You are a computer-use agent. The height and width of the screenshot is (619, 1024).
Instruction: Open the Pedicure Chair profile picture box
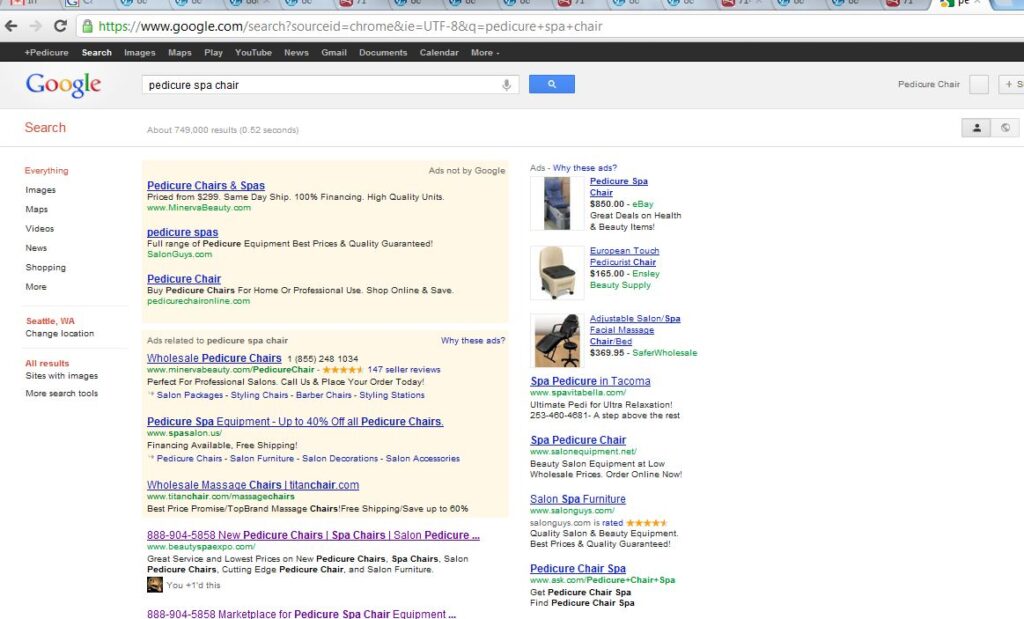[x=978, y=84]
